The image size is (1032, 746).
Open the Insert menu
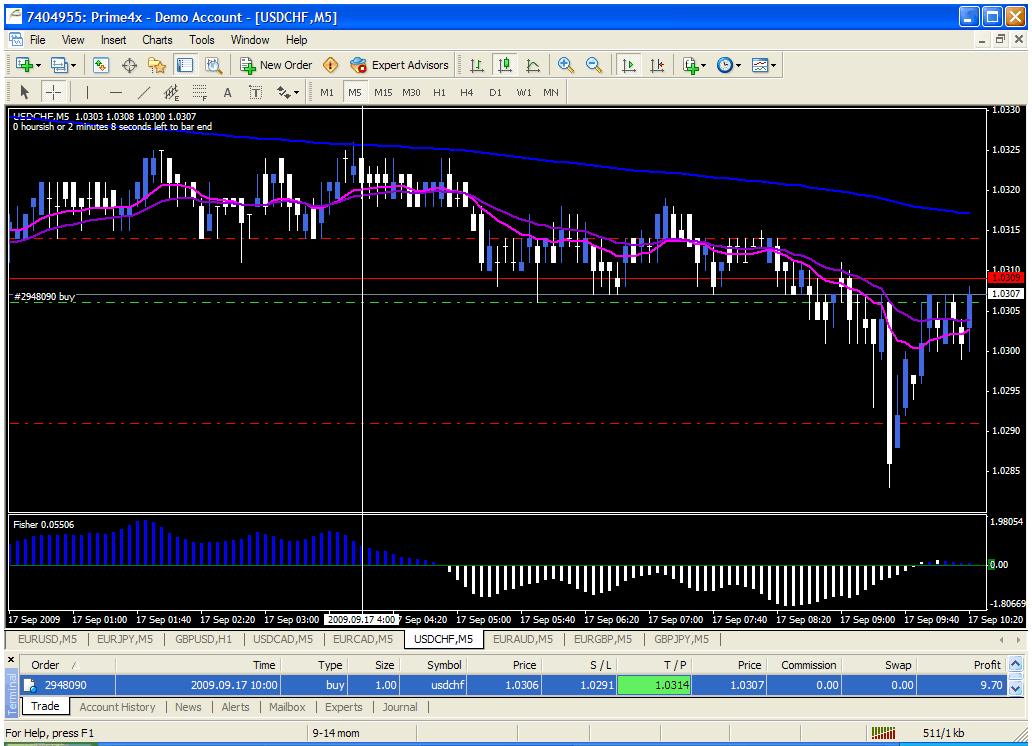113,40
